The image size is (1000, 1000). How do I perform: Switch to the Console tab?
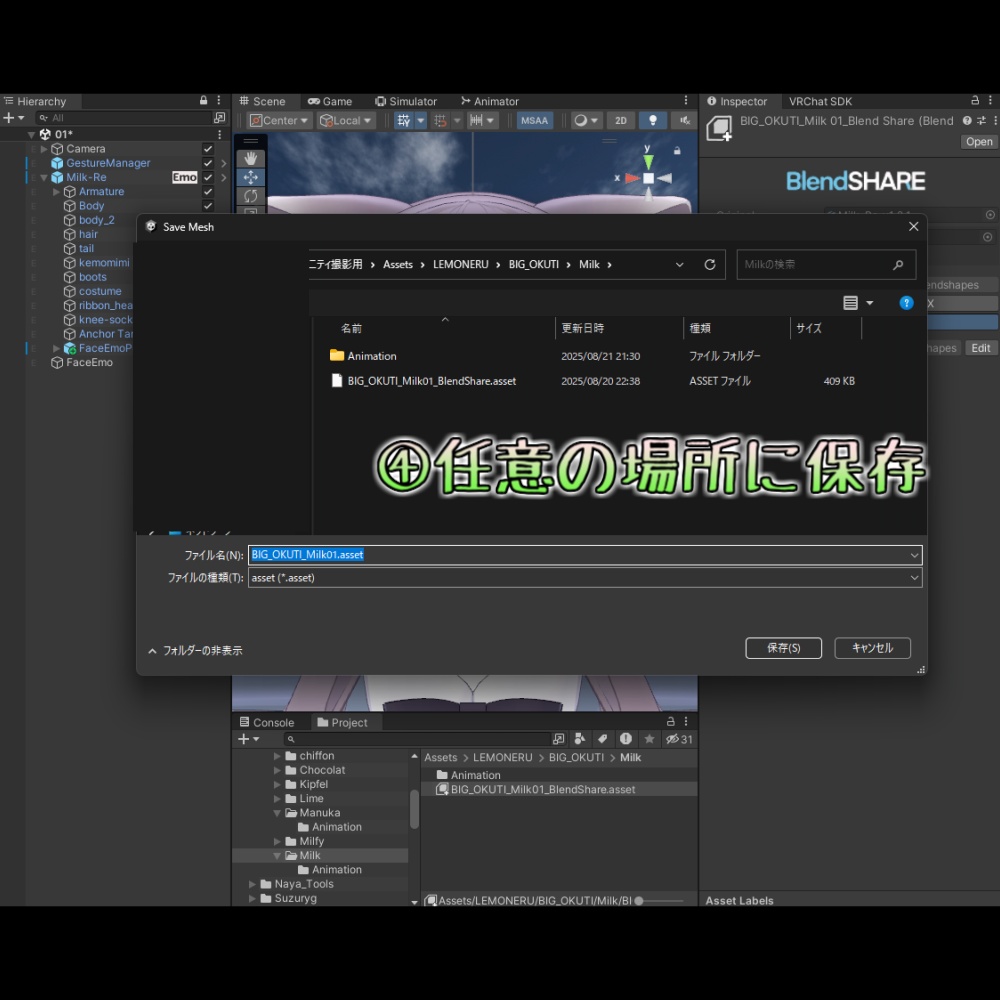pos(267,723)
